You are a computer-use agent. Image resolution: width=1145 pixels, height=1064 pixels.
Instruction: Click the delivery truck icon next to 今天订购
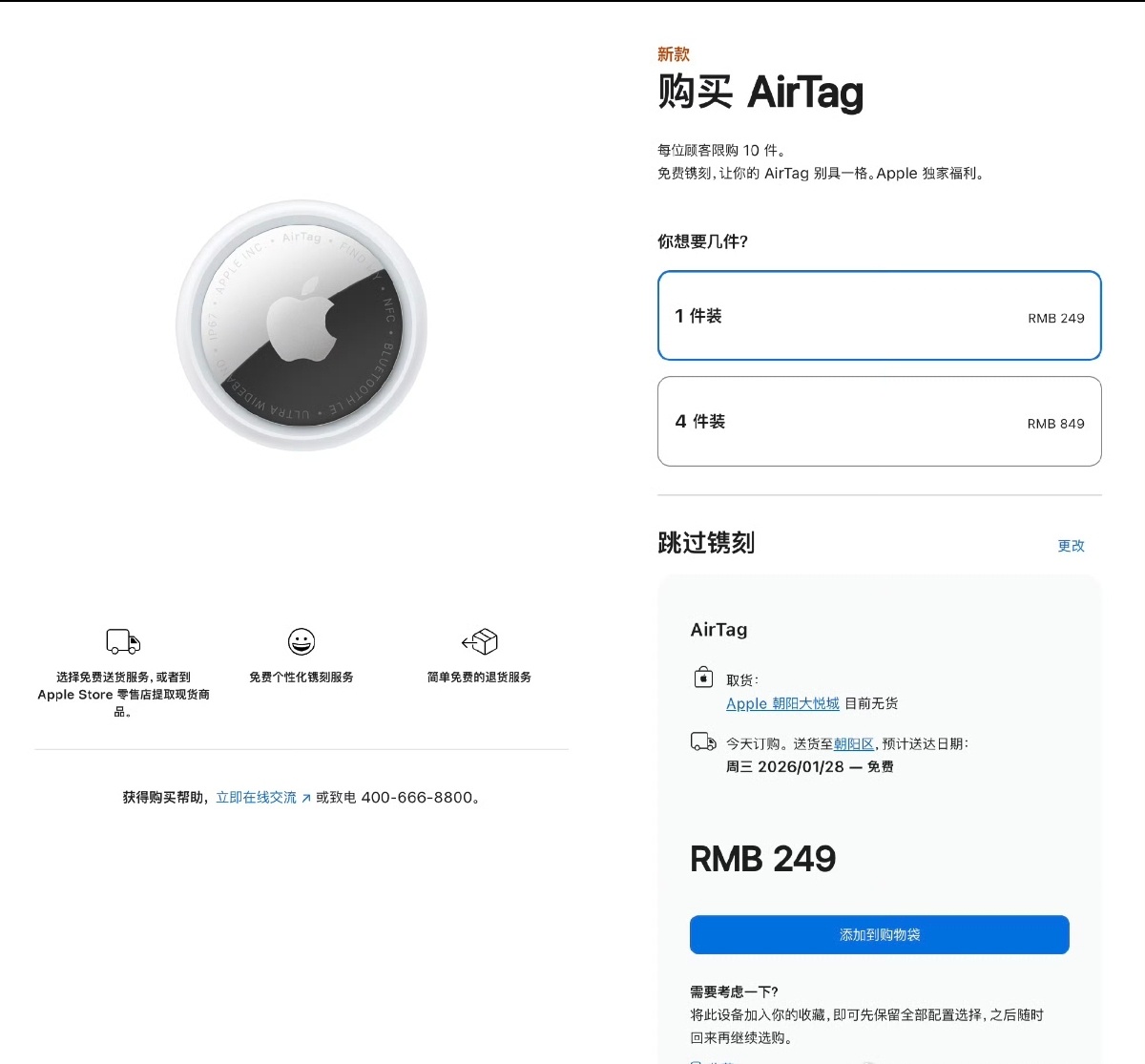tap(703, 741)
